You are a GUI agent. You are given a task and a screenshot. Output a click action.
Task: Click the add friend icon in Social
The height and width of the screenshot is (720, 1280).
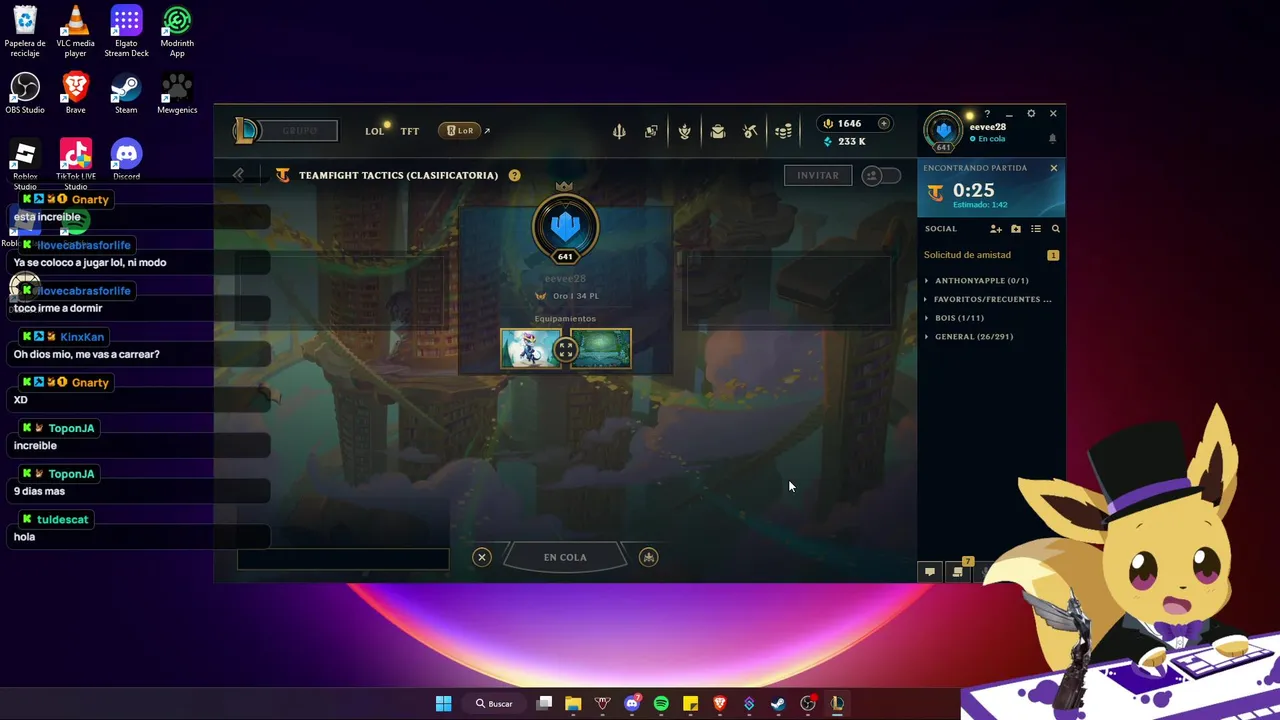pyautogui.click(x=996, y=229)
